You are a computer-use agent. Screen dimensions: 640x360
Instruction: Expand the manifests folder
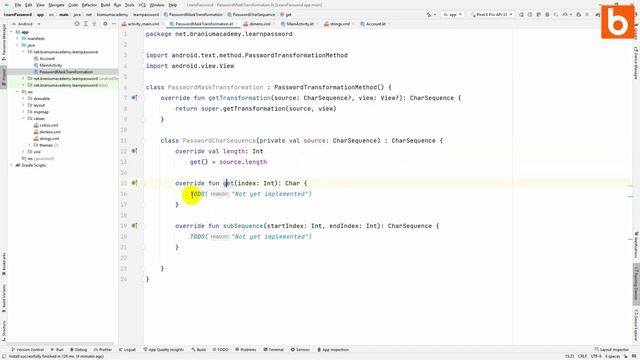coord(18,38)
